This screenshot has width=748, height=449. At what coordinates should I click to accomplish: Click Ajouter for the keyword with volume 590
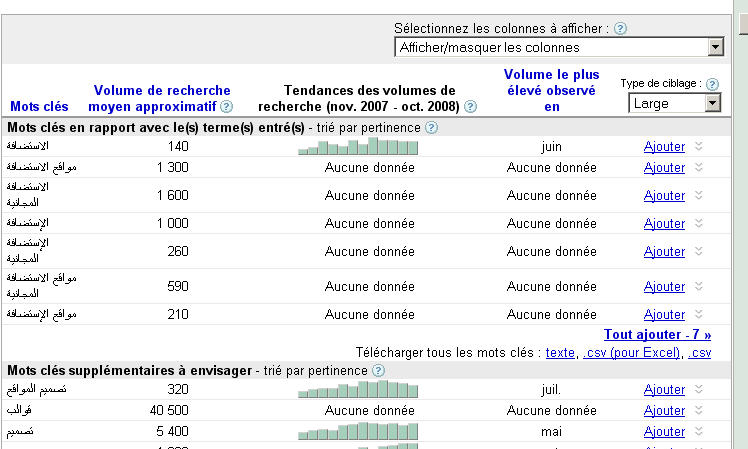[x=664, y=286]
